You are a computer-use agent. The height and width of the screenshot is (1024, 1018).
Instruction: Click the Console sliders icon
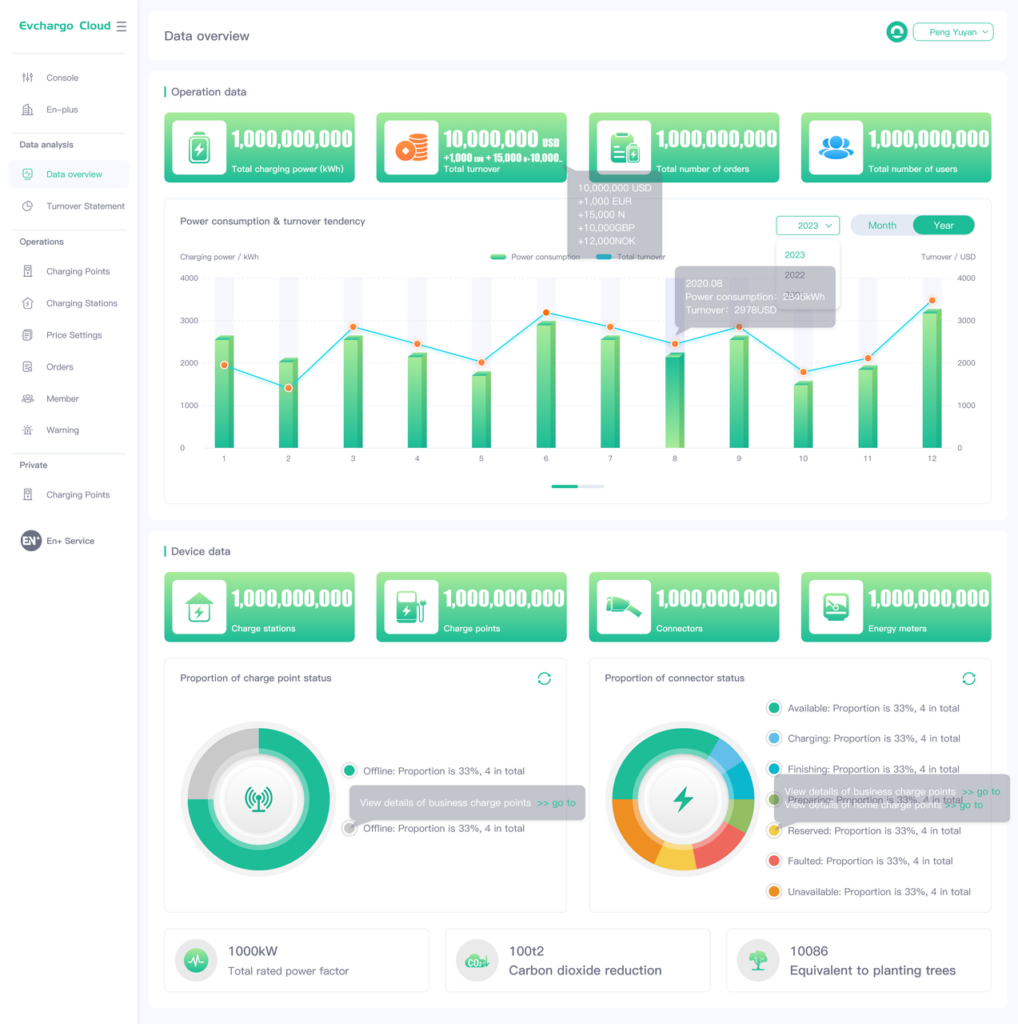[x=27, y=78]
